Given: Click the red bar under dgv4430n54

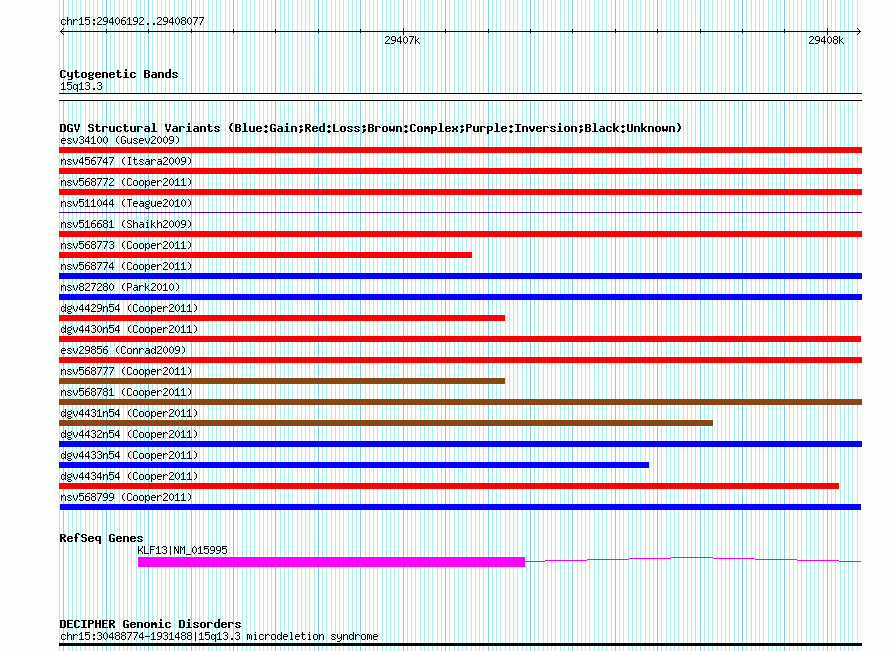Looking at the screenshot, I should click(x=460, y=339).
